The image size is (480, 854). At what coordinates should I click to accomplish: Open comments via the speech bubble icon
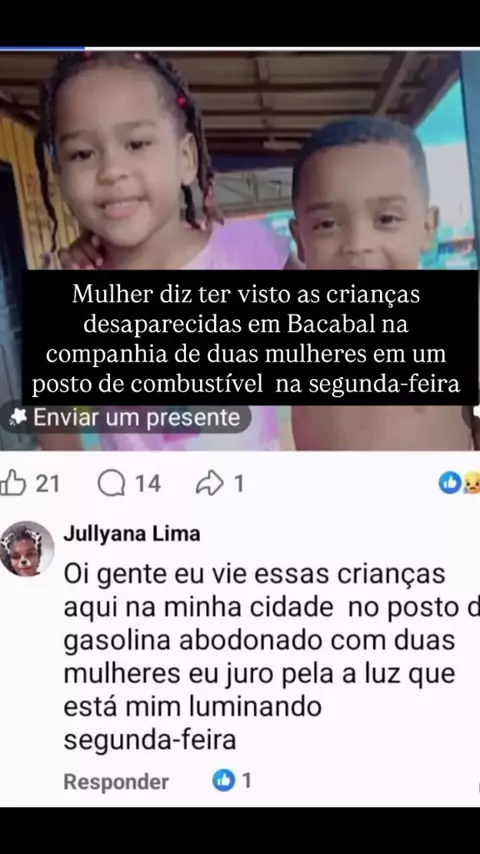[x=111, y=484]
